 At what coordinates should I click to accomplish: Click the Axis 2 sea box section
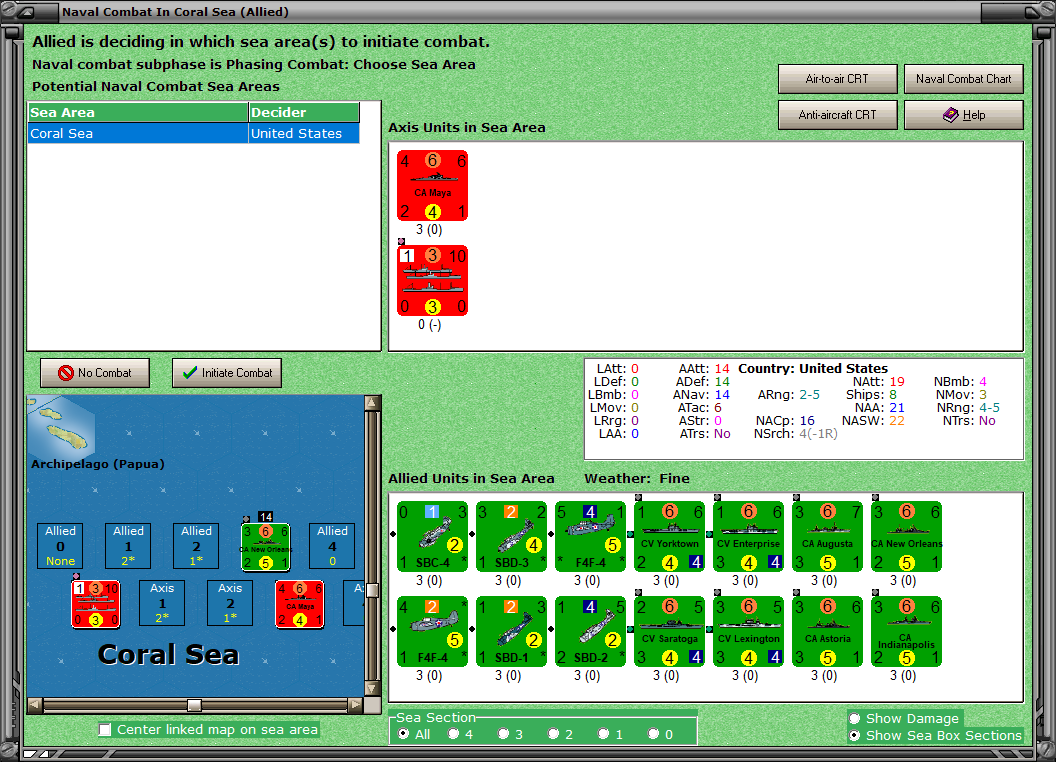[x=230, y=603]
